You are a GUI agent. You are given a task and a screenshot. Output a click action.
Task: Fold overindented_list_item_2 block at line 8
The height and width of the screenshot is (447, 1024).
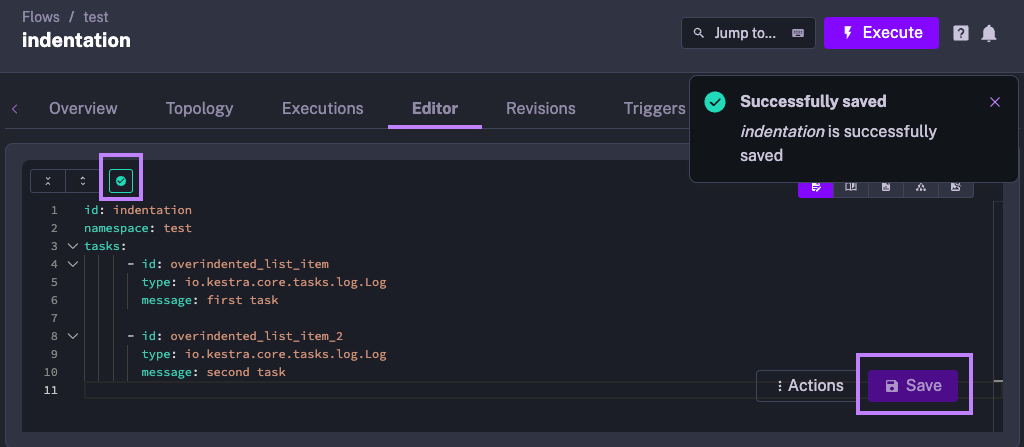(72, 336)
